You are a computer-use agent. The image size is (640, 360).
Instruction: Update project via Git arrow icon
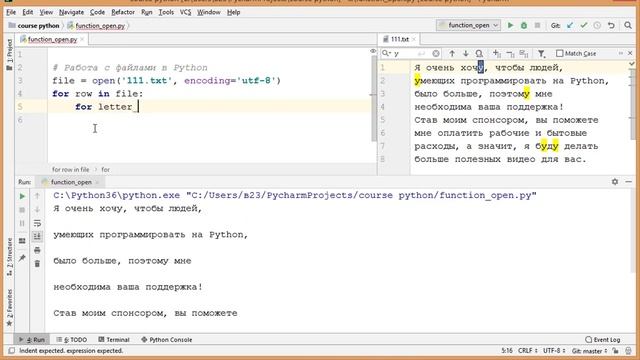[x=570, y=25]
